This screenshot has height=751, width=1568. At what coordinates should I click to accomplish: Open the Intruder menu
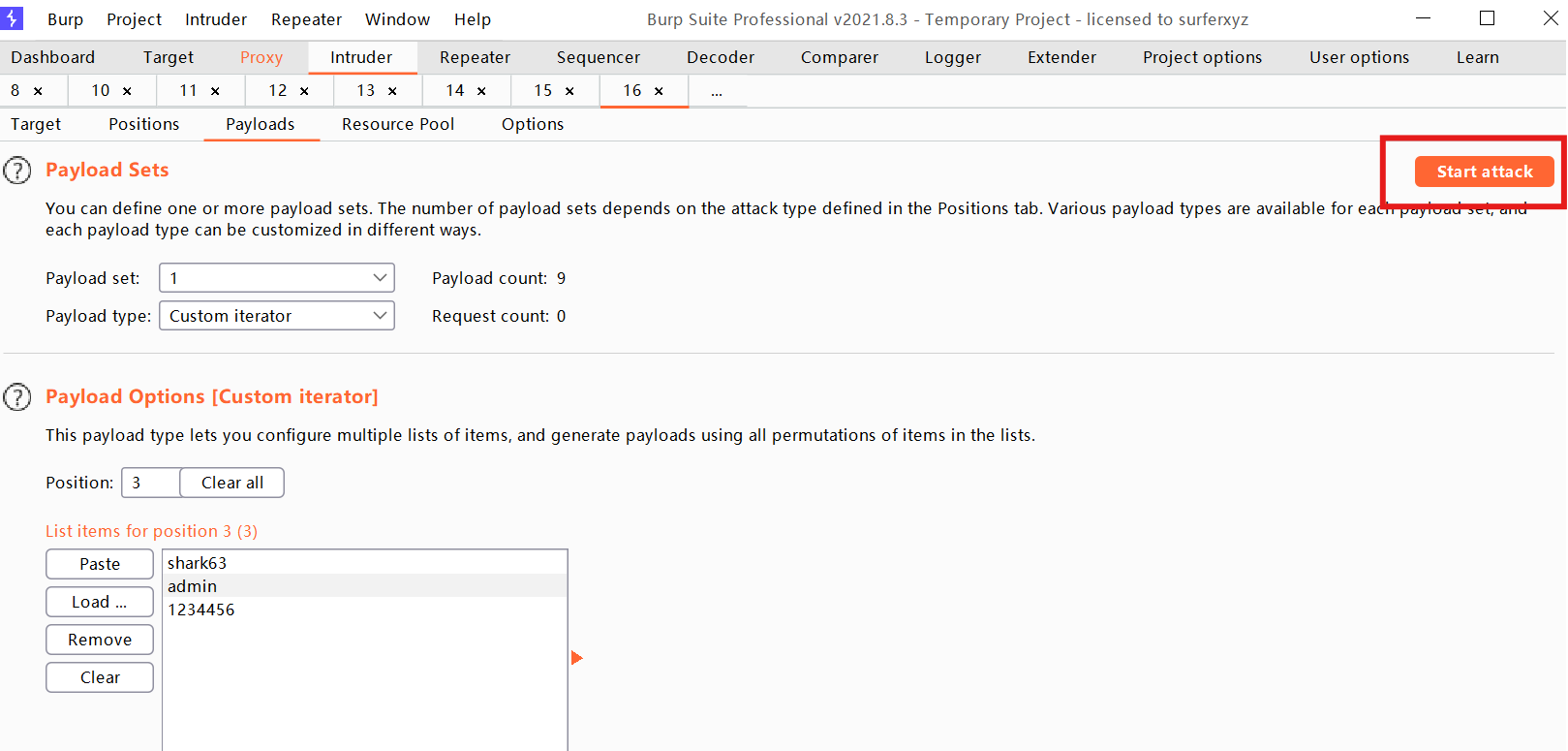tap(216, 19)
